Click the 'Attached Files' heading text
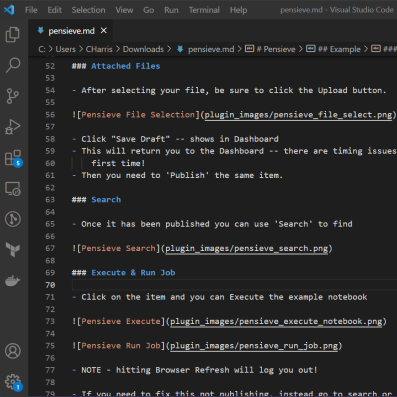Screen dimensions: 397x397 click(x=126, y=66)
